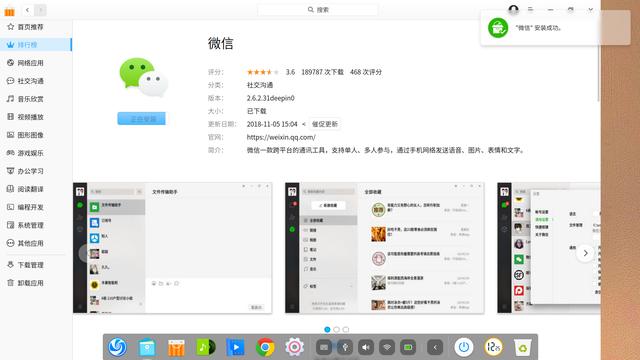The width and height of the screenshot is (640, 360).
Task: Click the keyboard tray icon in the dock
Action: click(x=324, y=347)
